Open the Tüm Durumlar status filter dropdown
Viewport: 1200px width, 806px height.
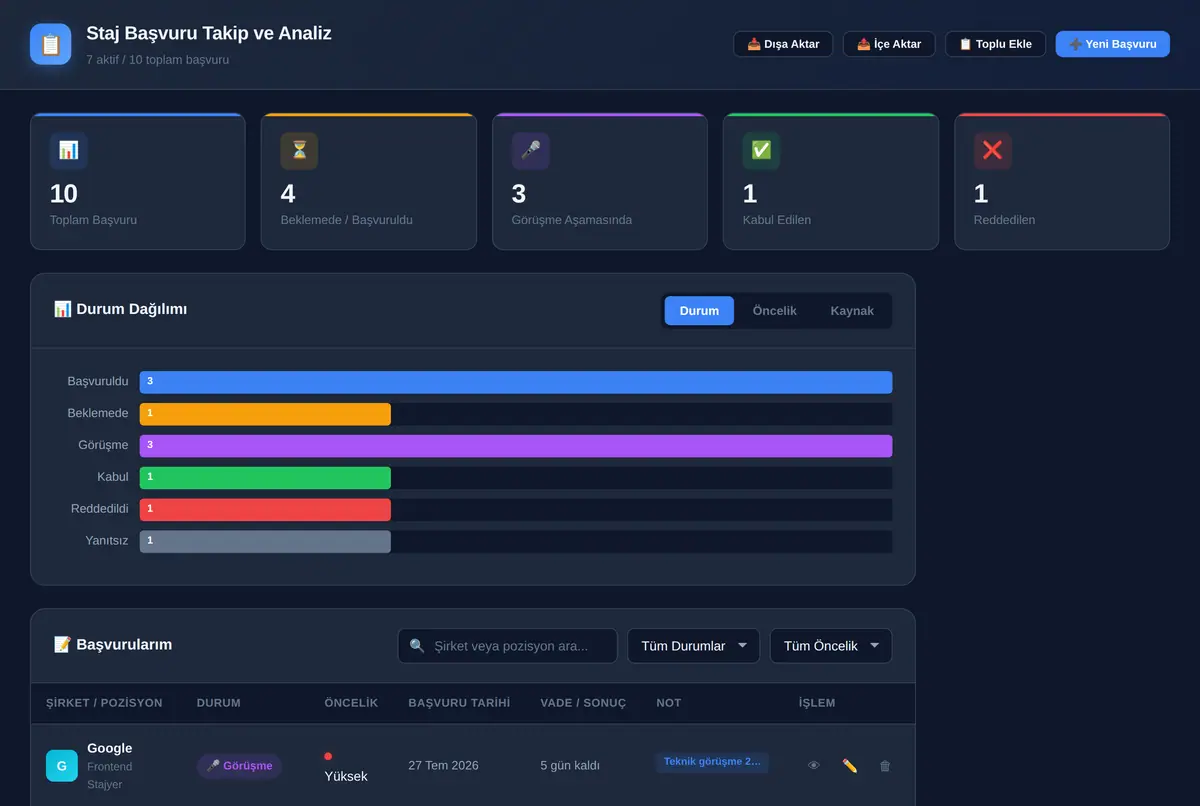coord(693,646)
